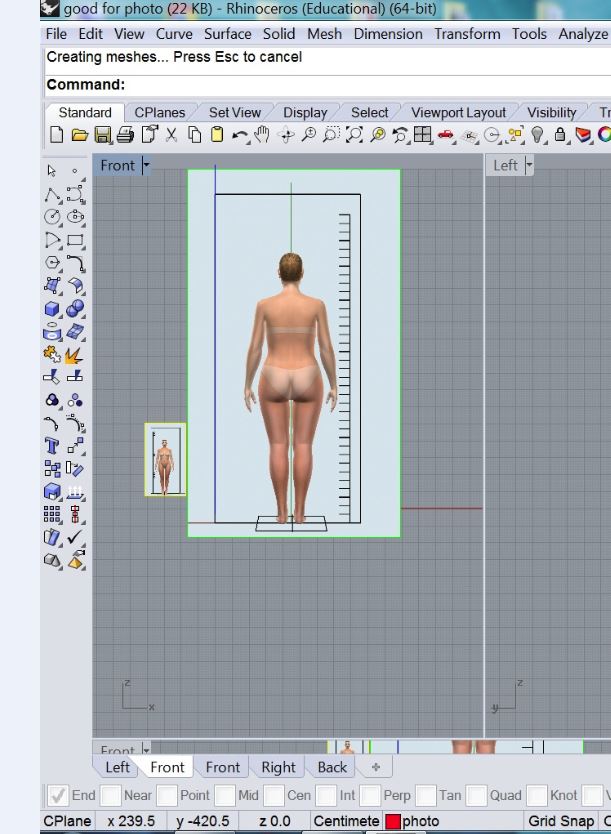The image size is (611, 834).
Task: Enable the Quad osnap checkbox
Action: click(x=476, y=796)
